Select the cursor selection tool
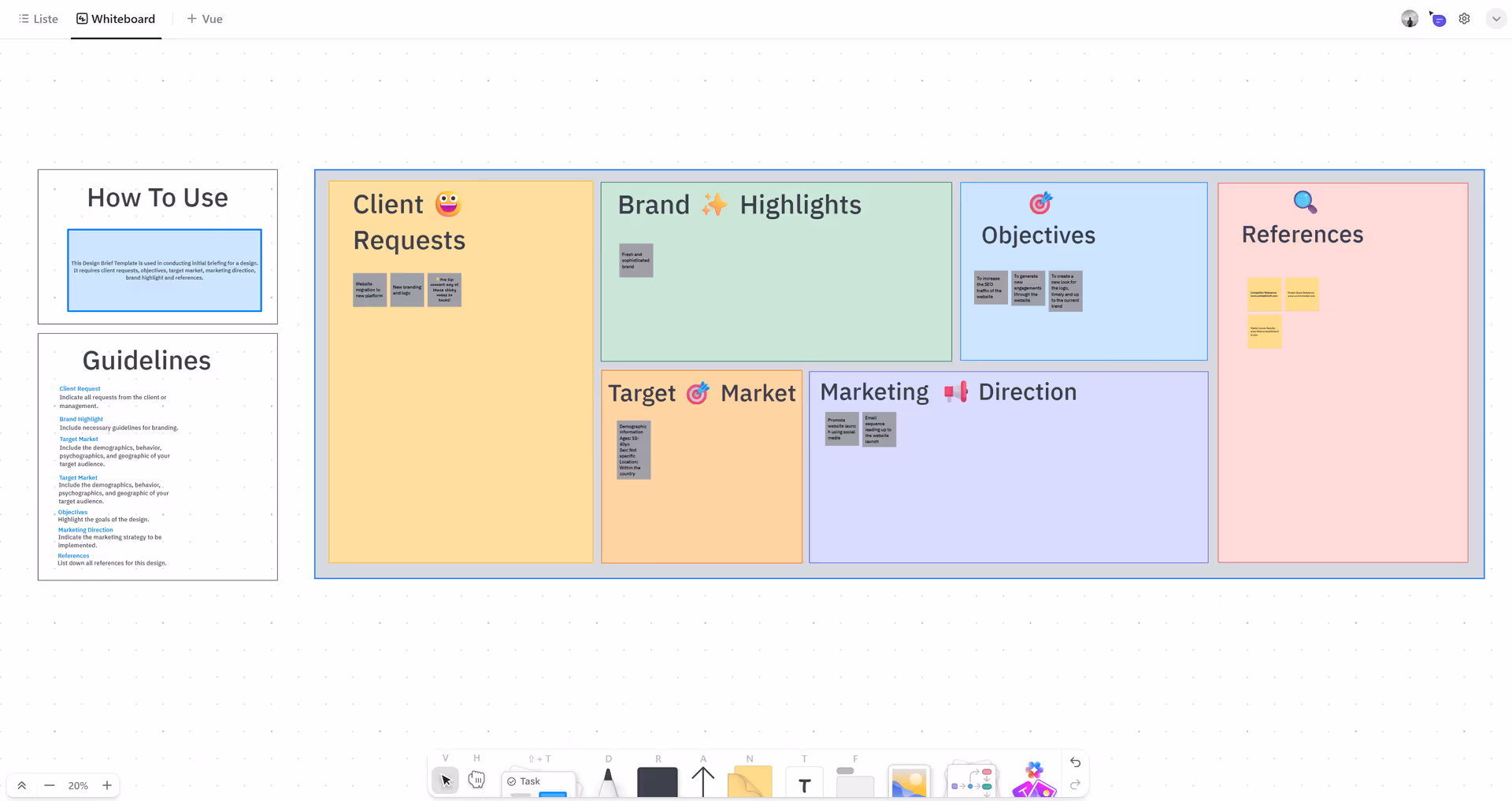Viewport: 1512px width, 801px height. [445, 781]
